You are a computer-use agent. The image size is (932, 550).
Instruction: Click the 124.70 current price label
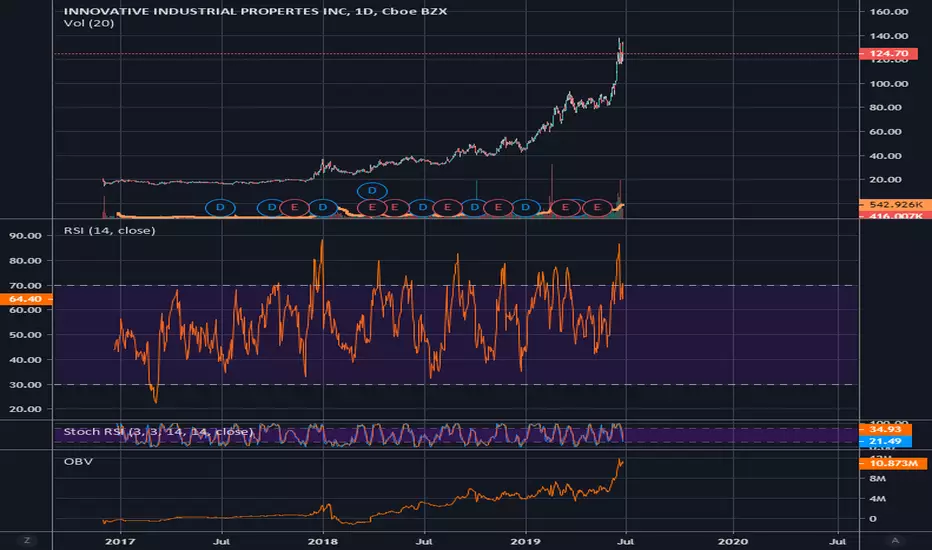point(888,54)
